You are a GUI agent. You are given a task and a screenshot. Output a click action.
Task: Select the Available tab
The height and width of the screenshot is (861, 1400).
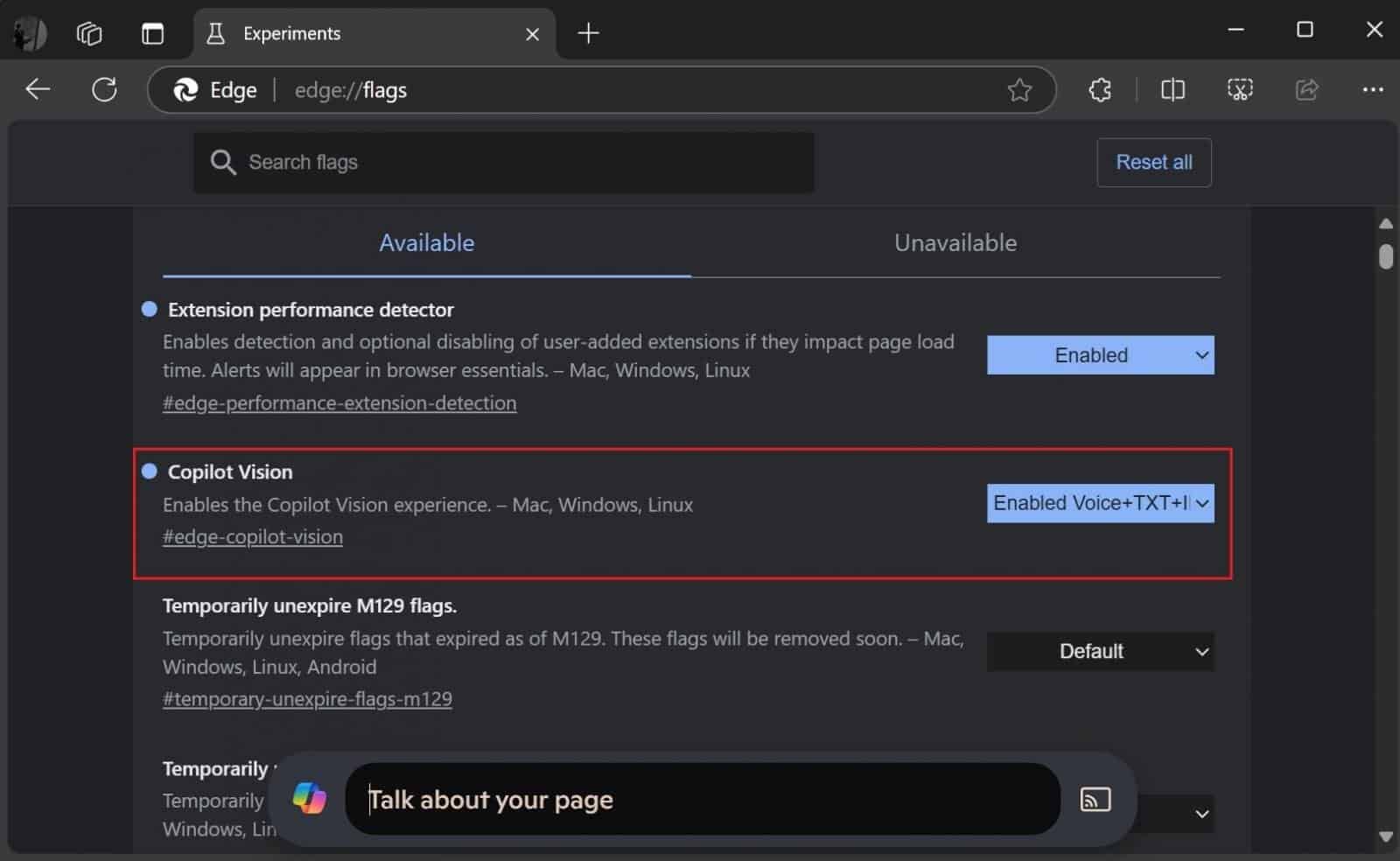point(426,243)
